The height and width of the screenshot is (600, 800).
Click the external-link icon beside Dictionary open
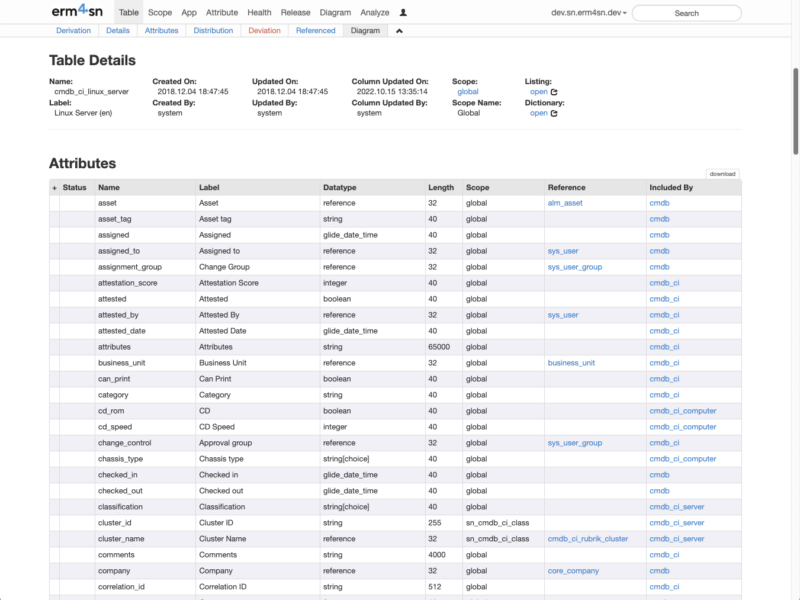[x=556, y=113]
